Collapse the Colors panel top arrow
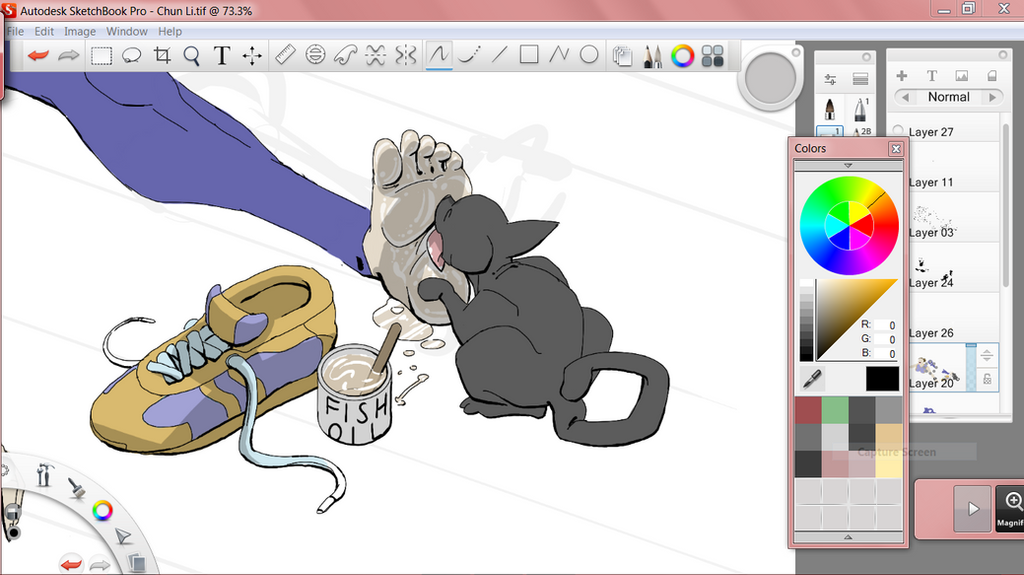Screen dimensions: 1024x575 click(x=848, y=166)
